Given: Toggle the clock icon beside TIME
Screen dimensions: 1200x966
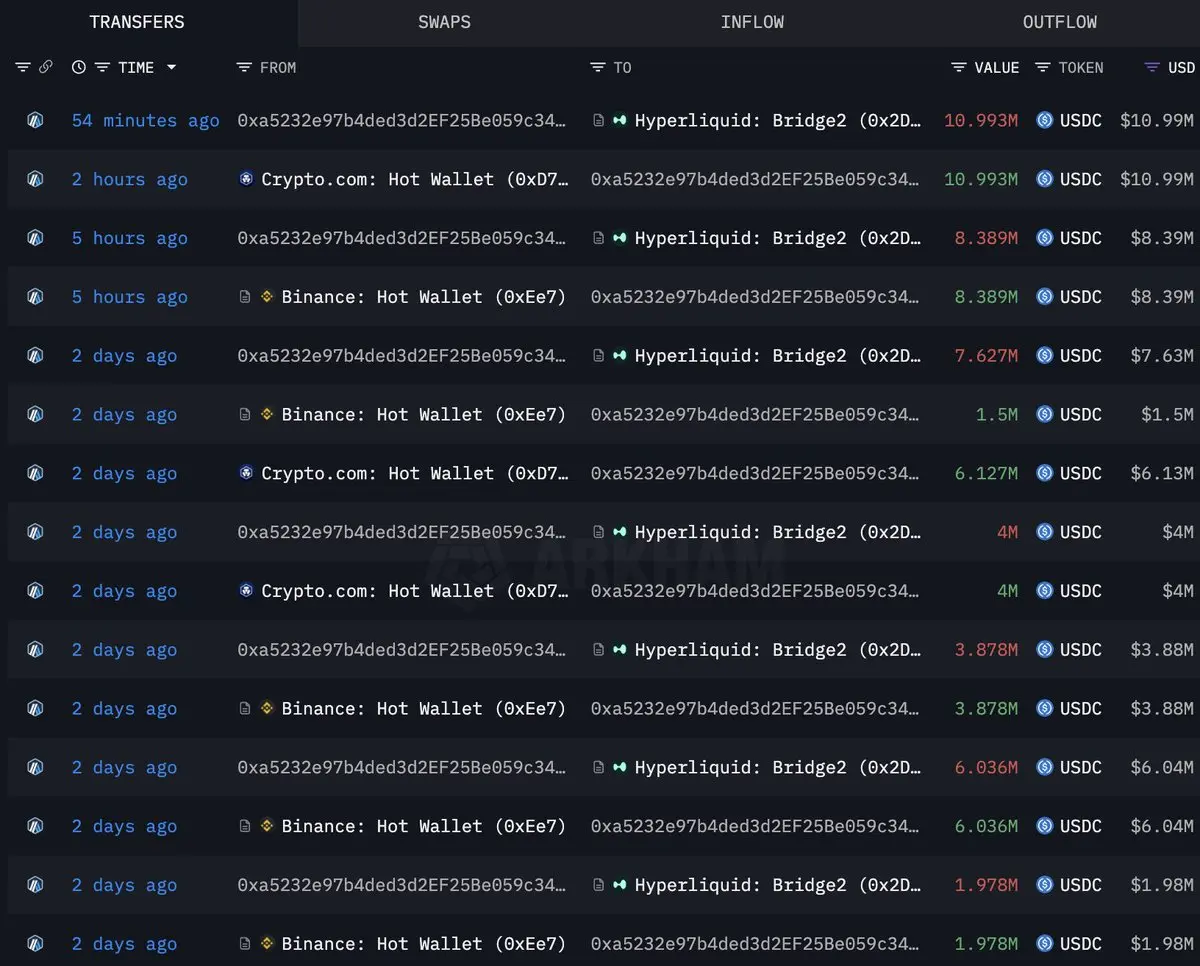Looking at the screenshot, I should click(79, 67).
